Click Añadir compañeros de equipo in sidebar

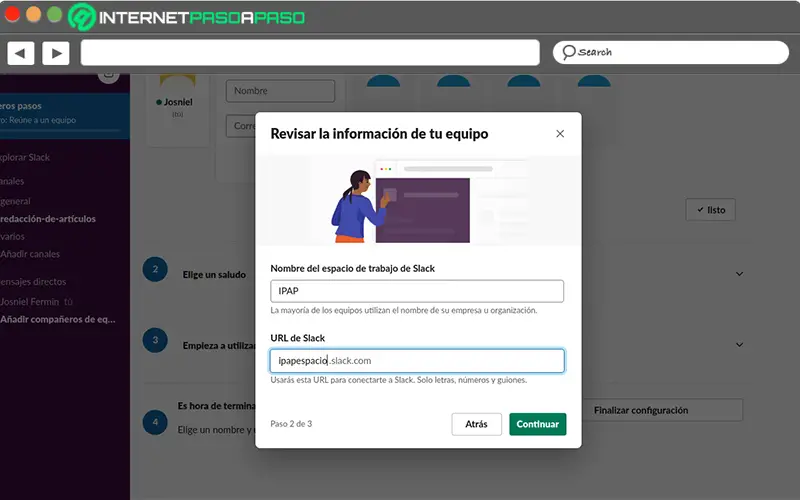(x=58, y=319)
